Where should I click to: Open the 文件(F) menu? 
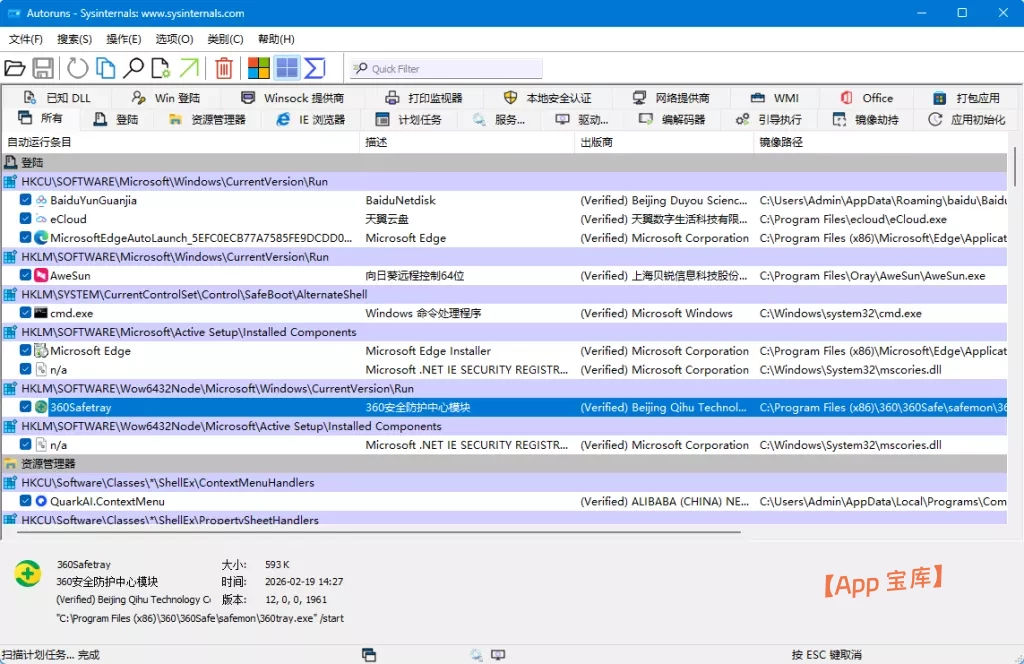25,39
